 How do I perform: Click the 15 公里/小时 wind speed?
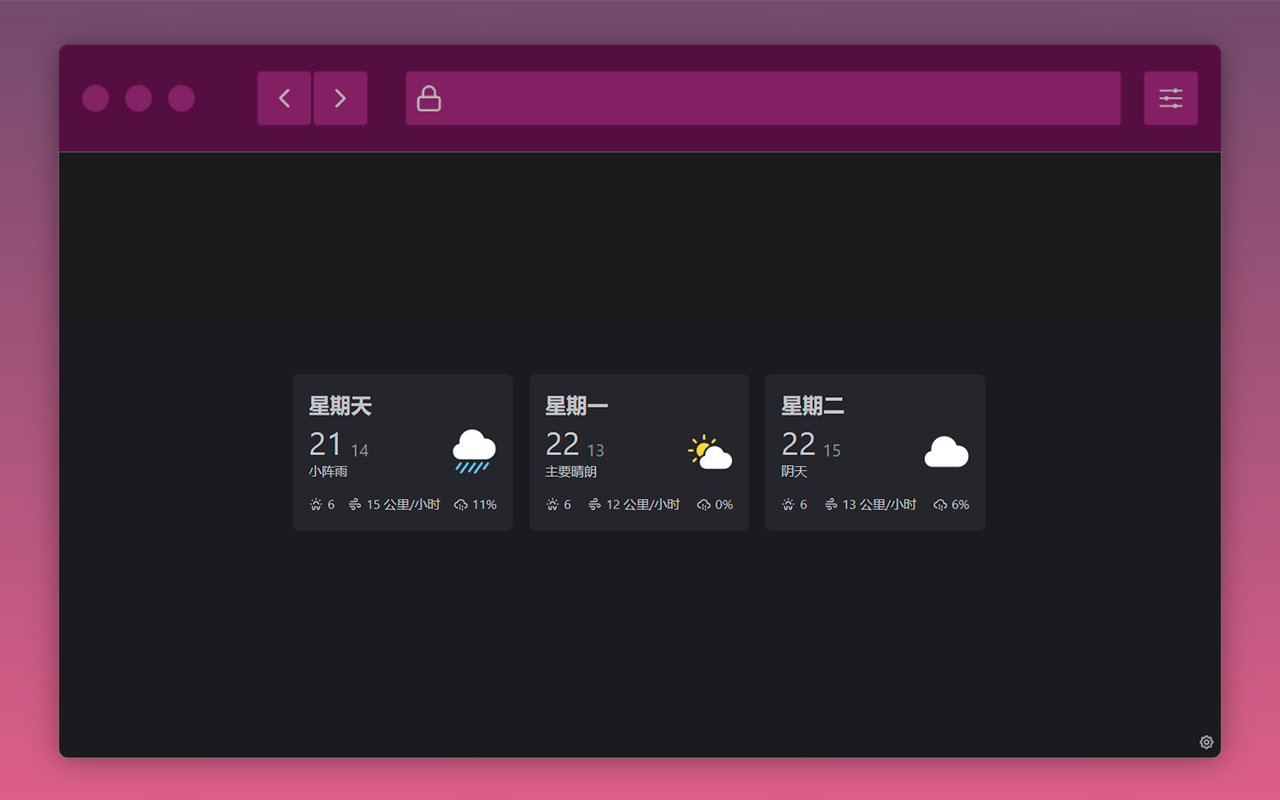(403, 505)
